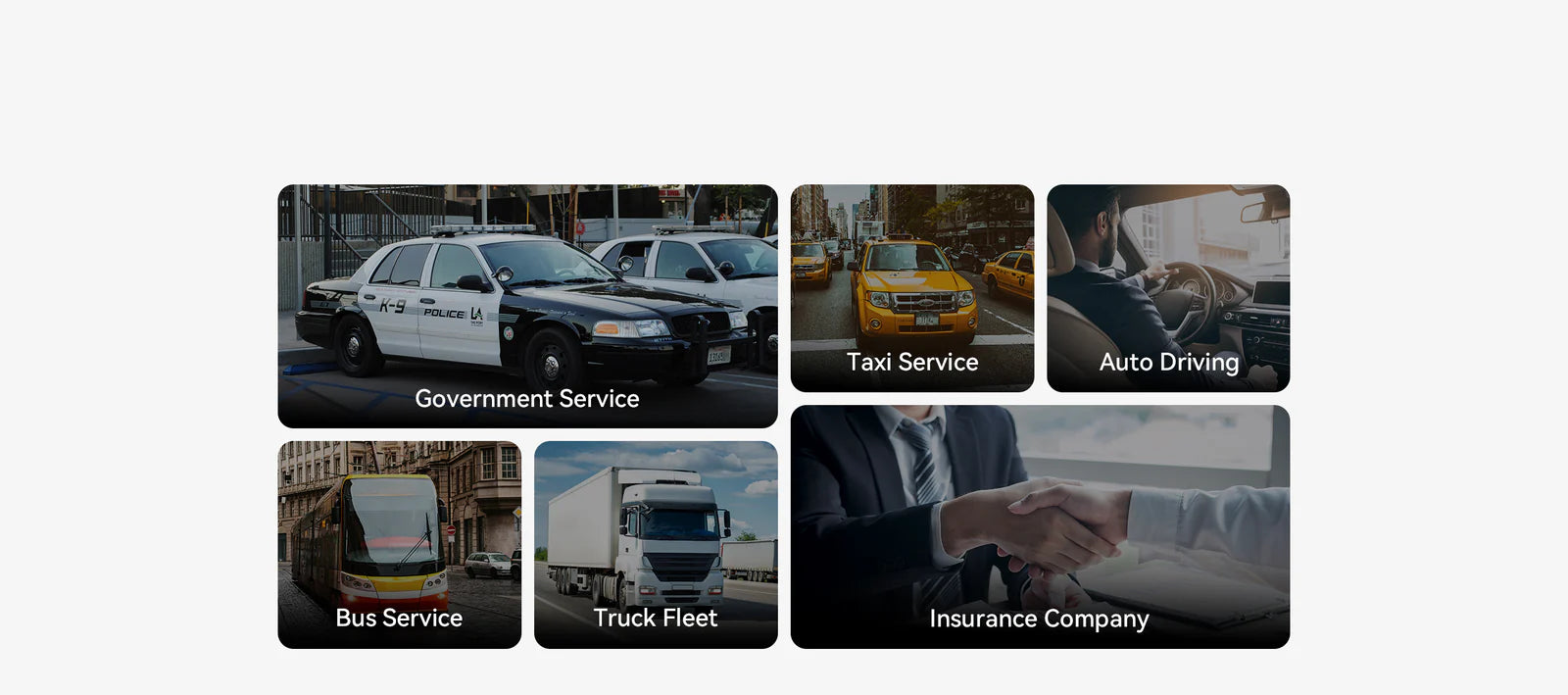Click the Taxi Service caption text
The width and height of the screenshot is (1568, 695).
pos(912,362)
